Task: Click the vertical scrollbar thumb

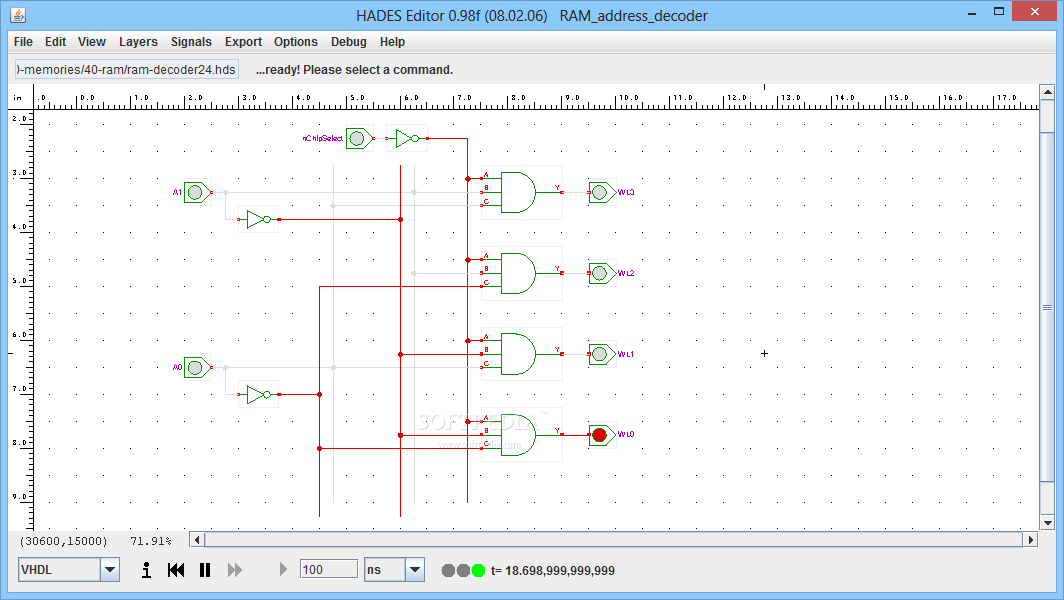Action: (1047, 307)
